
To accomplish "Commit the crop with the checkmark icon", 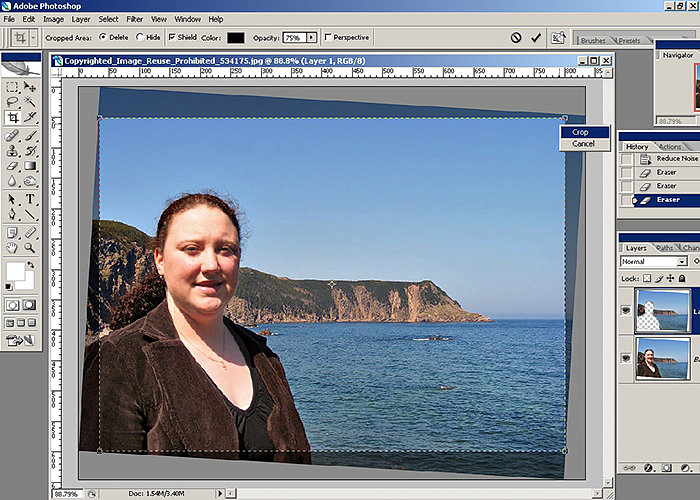I will [x=536, y=38].
